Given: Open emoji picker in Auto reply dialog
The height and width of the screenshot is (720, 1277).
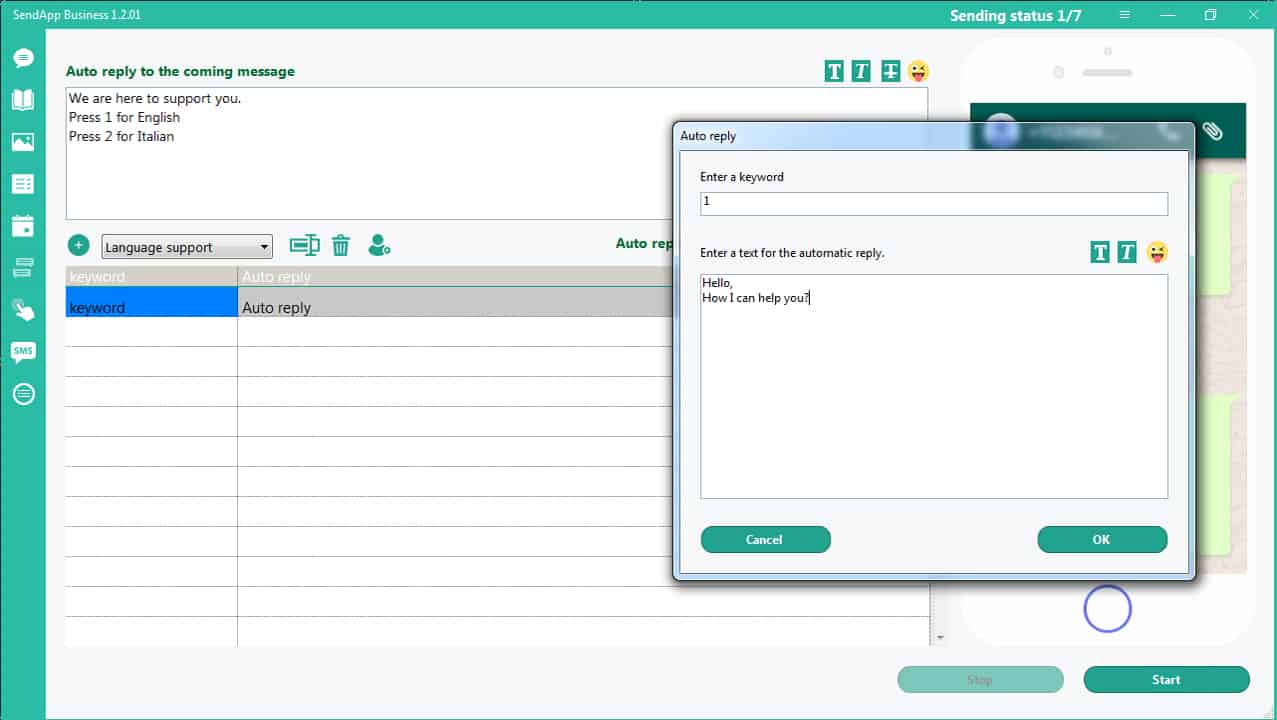Looking at the screenshot, I should tap(1157, 252).
